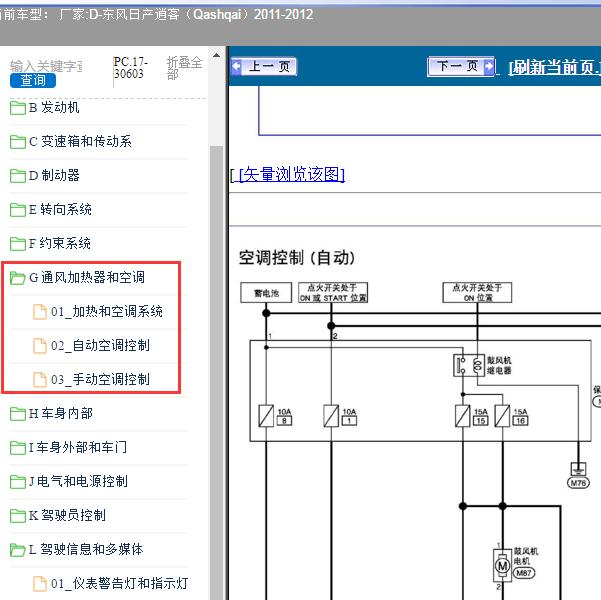This screenshot has width=601, height=600.
Task: Open 03_手动空调控制 document
Action: pyautogui.click(x=100, y=380)
